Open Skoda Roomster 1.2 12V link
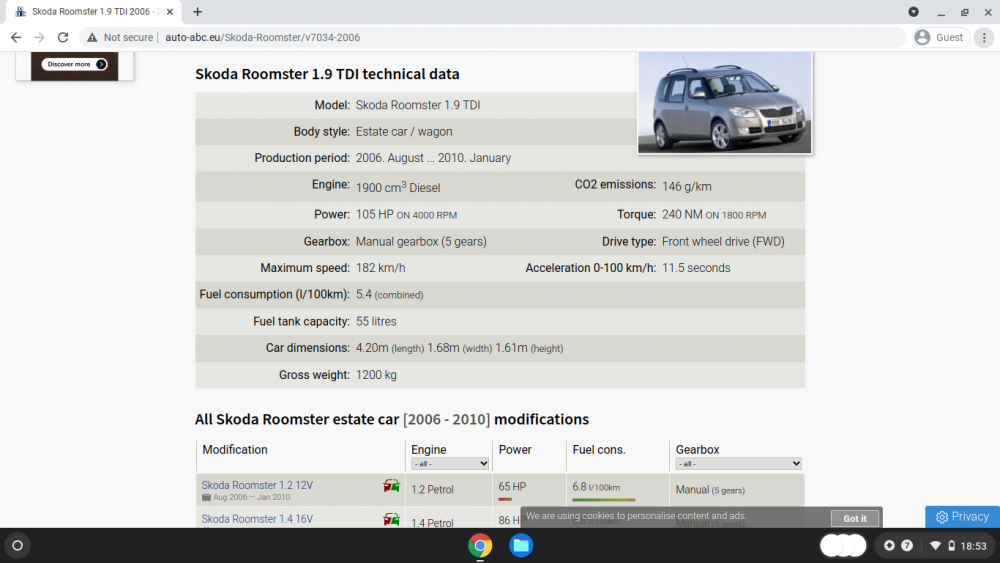1000x563 pixels. coord(257,485)
